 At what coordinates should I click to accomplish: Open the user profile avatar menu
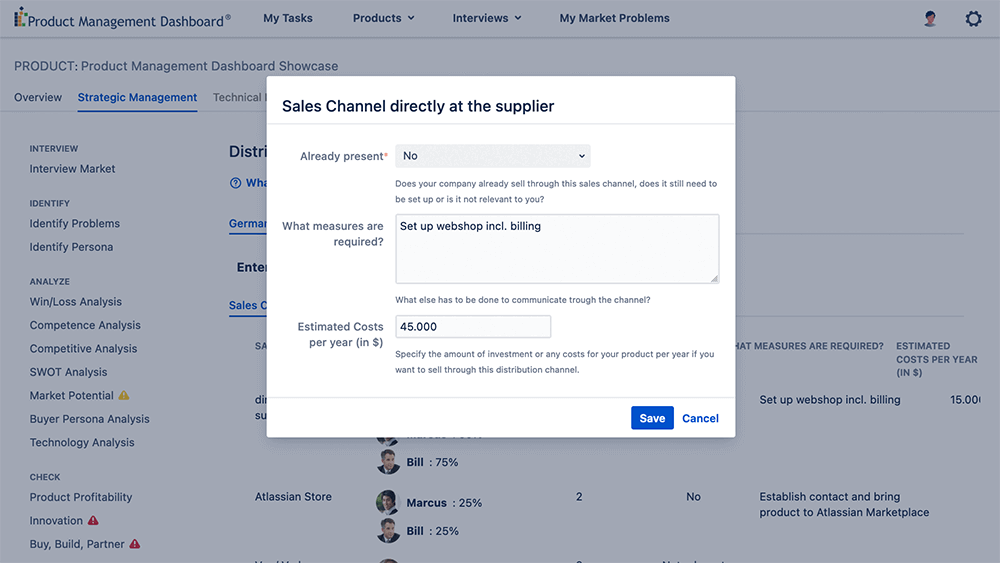point(930,18)
